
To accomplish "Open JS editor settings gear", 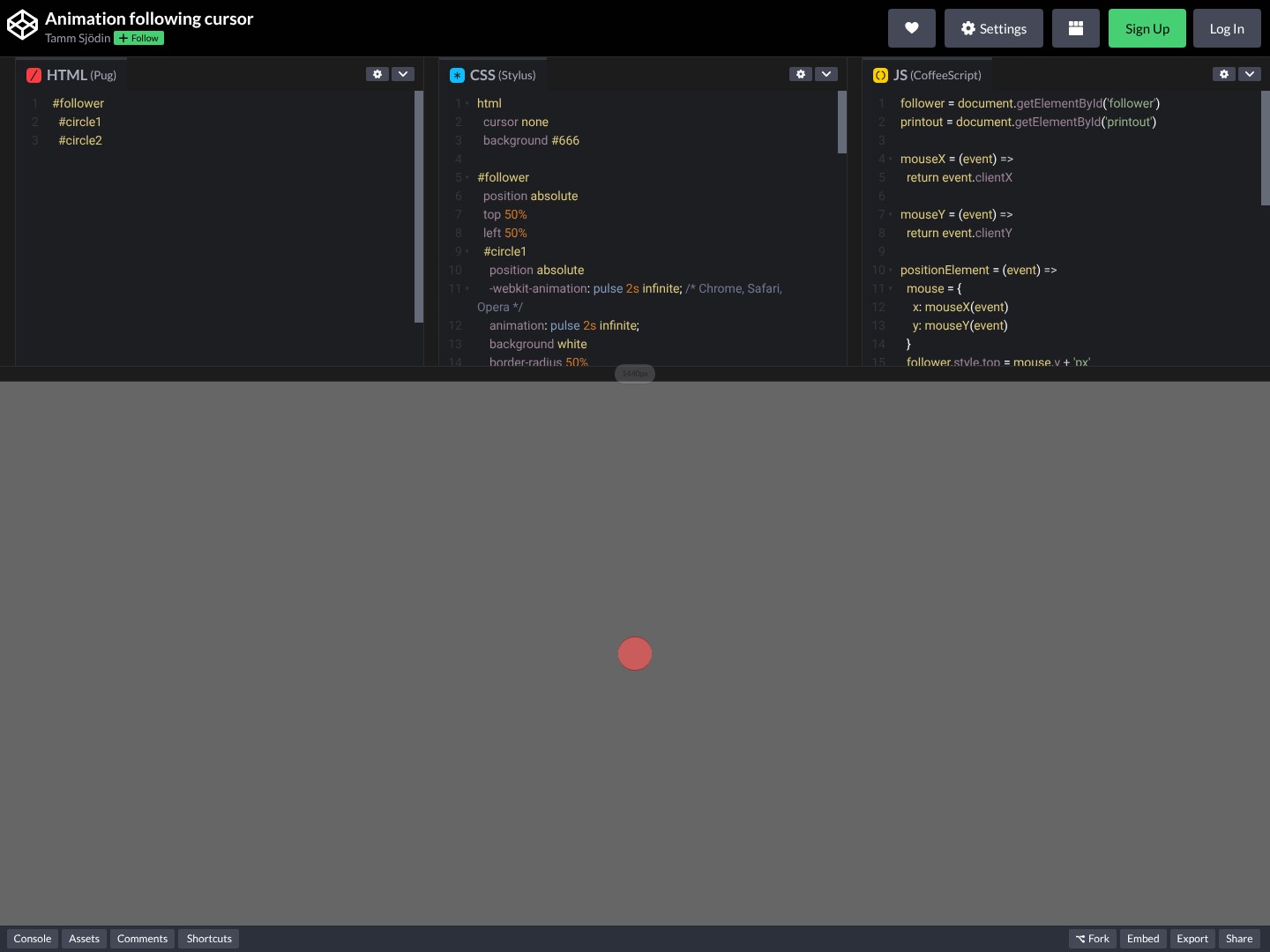I will coord(1223,75).
